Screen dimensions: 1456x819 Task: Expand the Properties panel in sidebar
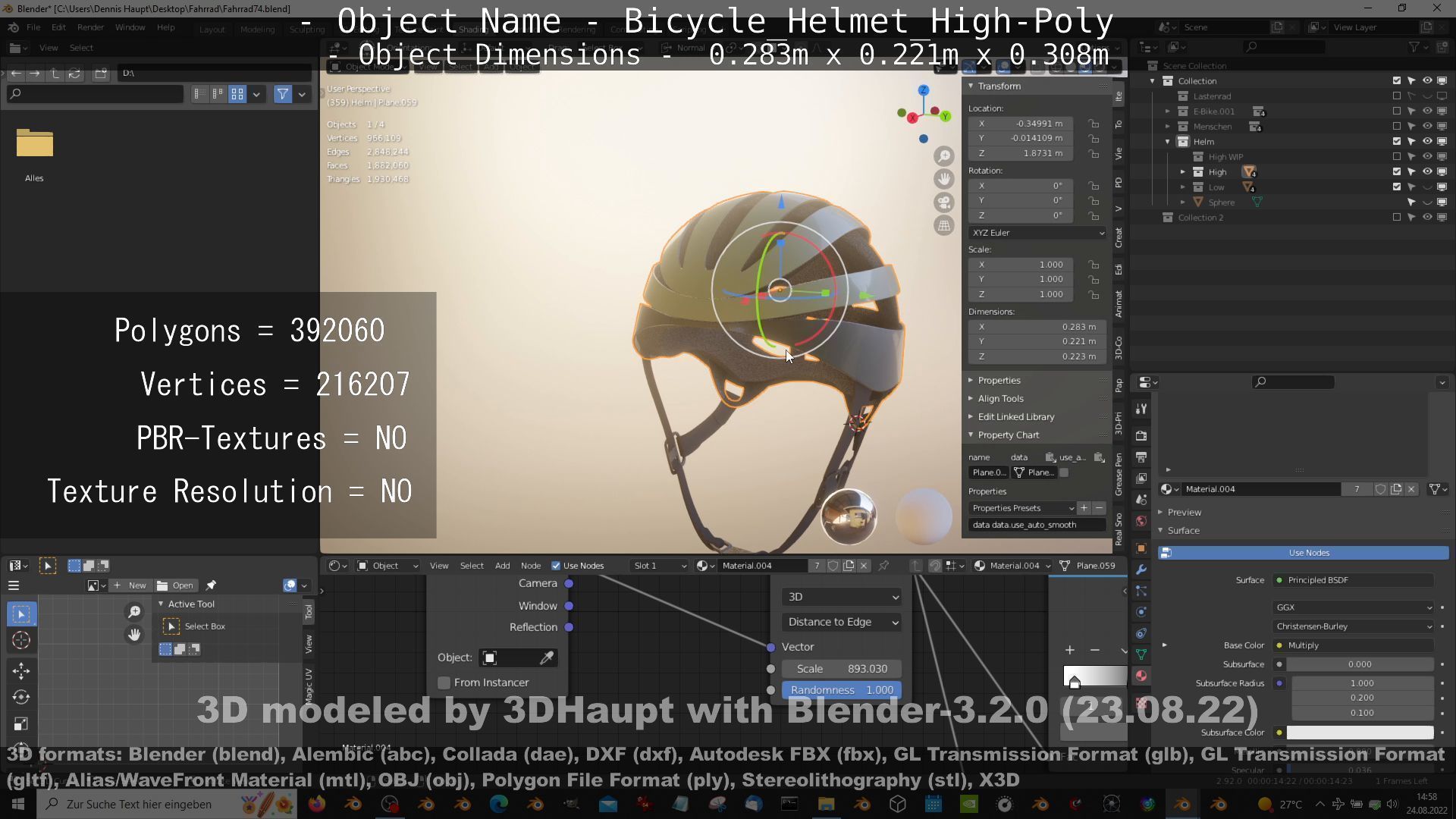click(x=999, y=381)
